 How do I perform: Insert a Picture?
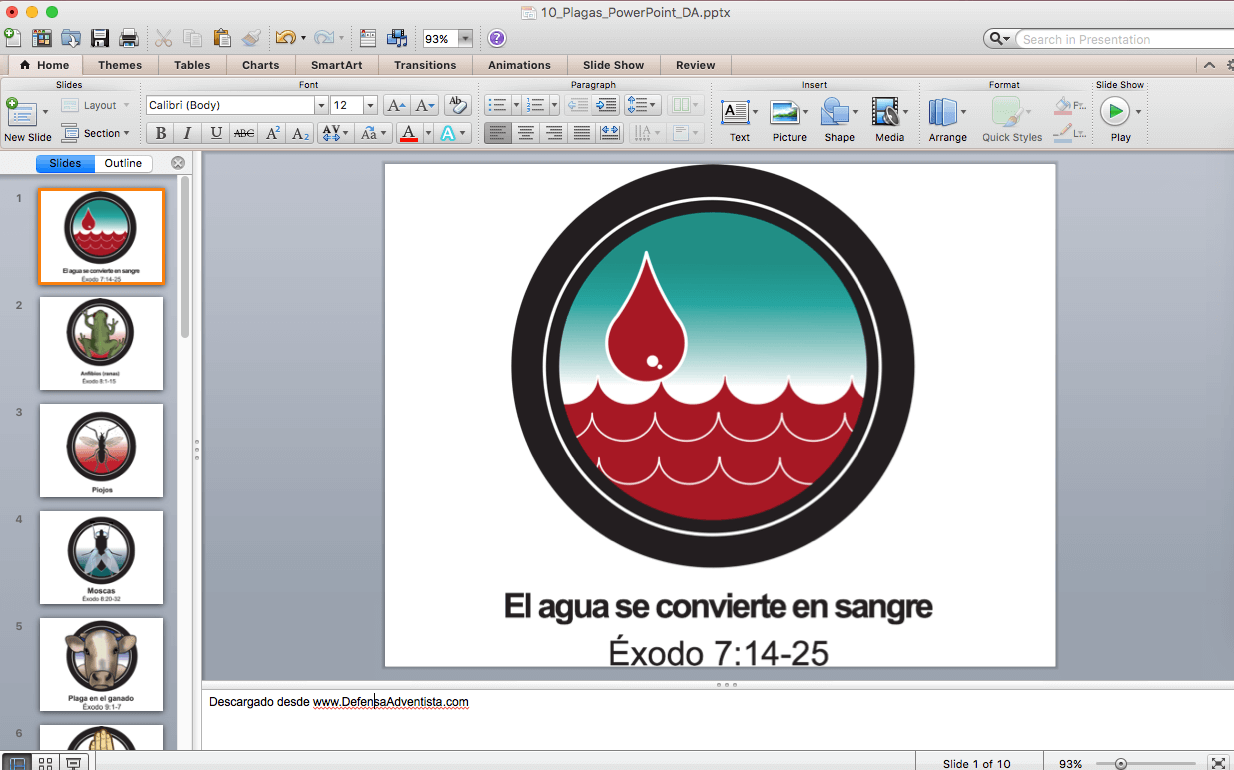[x=788, y=120]
